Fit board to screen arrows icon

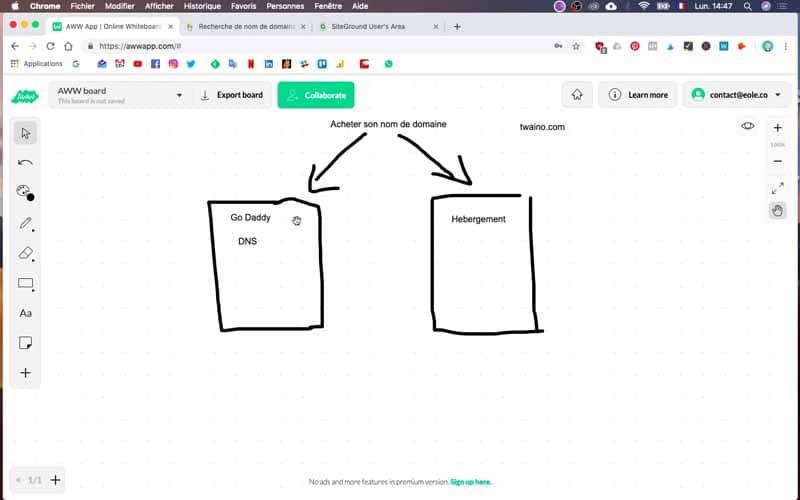tap(778, 188)
